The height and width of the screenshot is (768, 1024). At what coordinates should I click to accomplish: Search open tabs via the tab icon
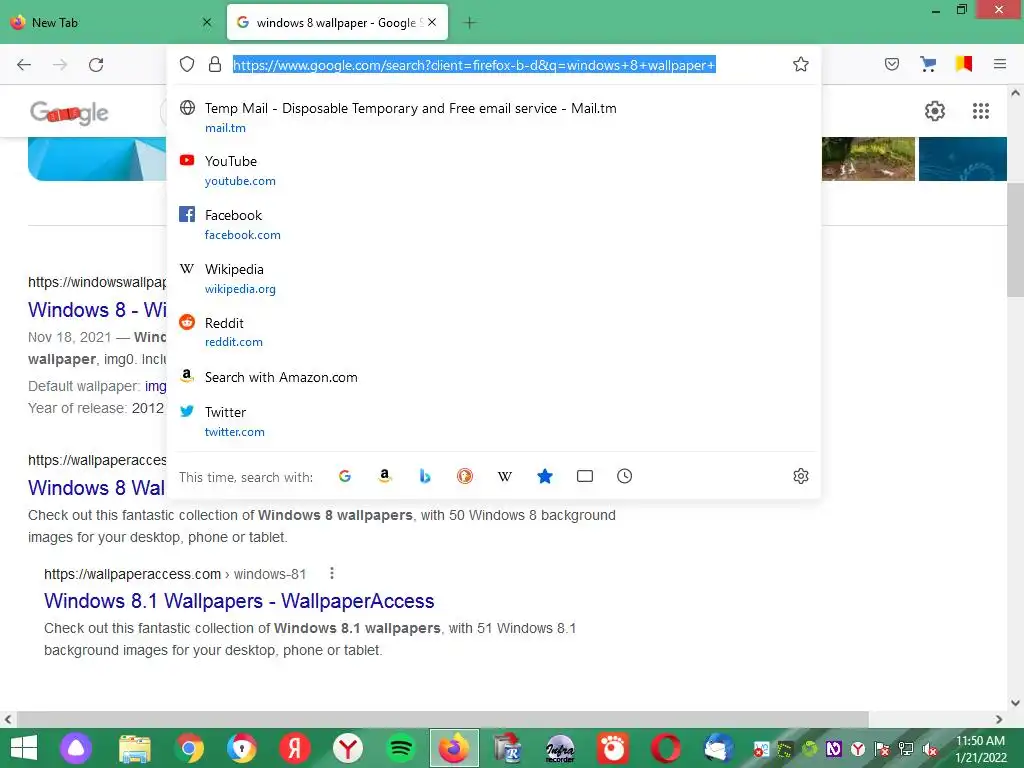[585, 476]
